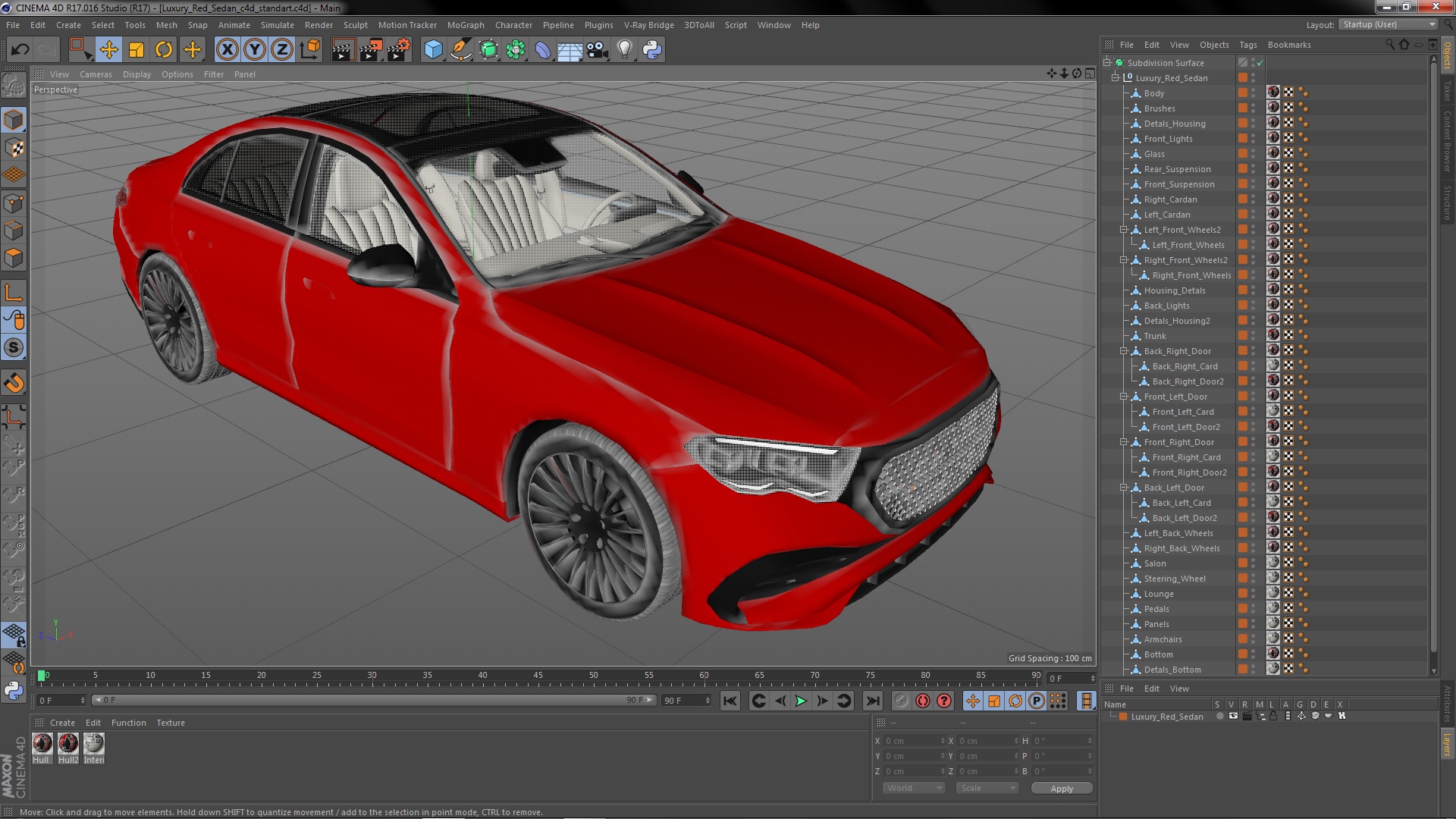Open the Objects manager Tags menu
The height and width of the screenshot is (819, 1456).
[1247, 45]
